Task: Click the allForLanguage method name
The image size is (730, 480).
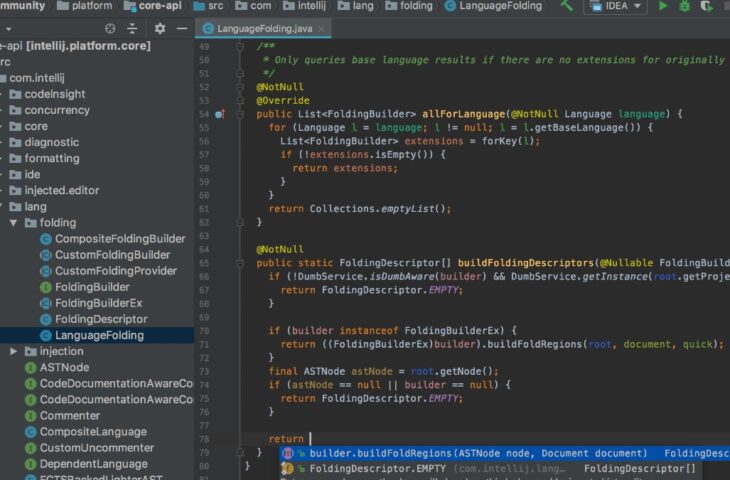Action: click(x=463, y=114)
